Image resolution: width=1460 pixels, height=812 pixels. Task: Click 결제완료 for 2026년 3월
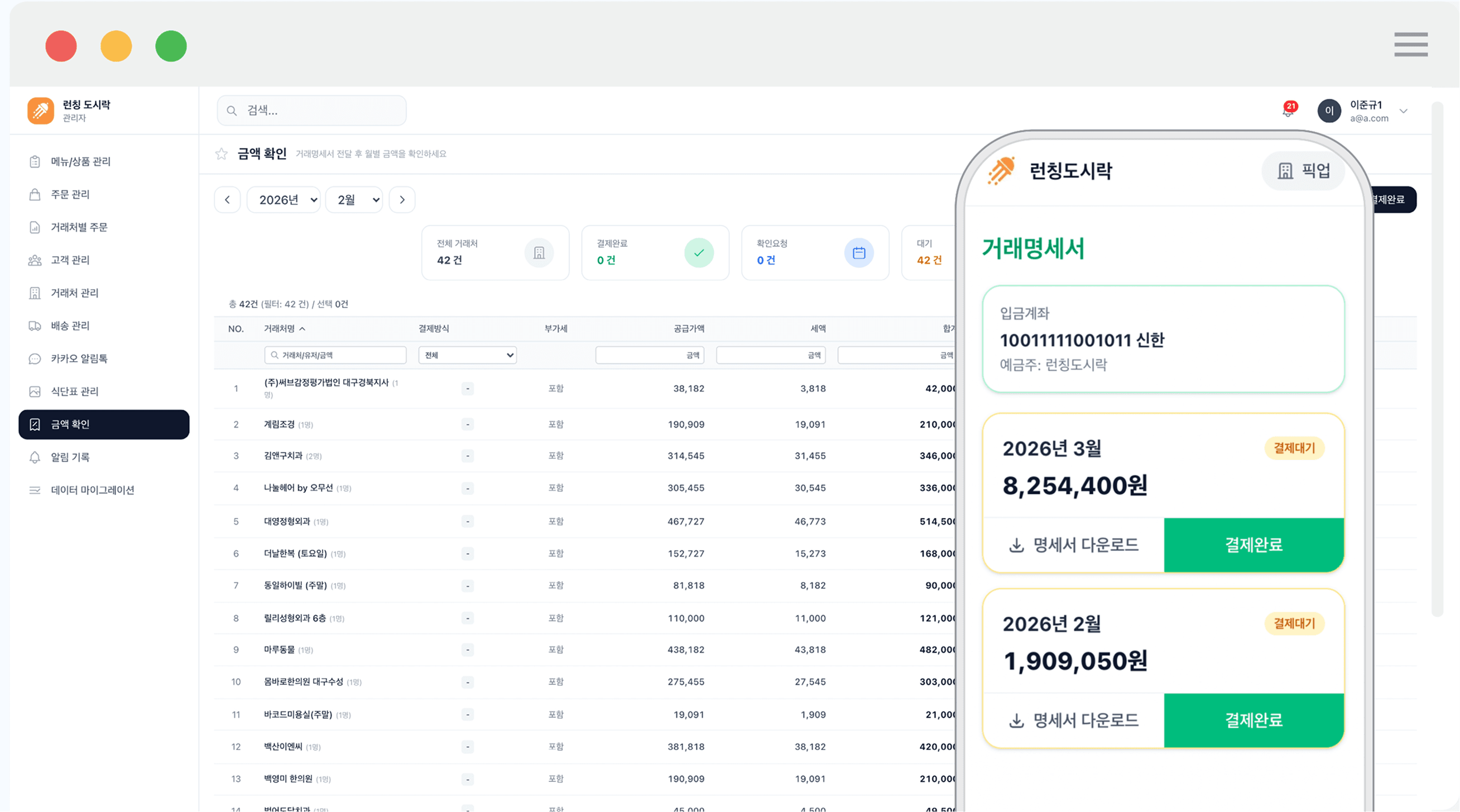pyautogui.click(x=1254, y=545)
